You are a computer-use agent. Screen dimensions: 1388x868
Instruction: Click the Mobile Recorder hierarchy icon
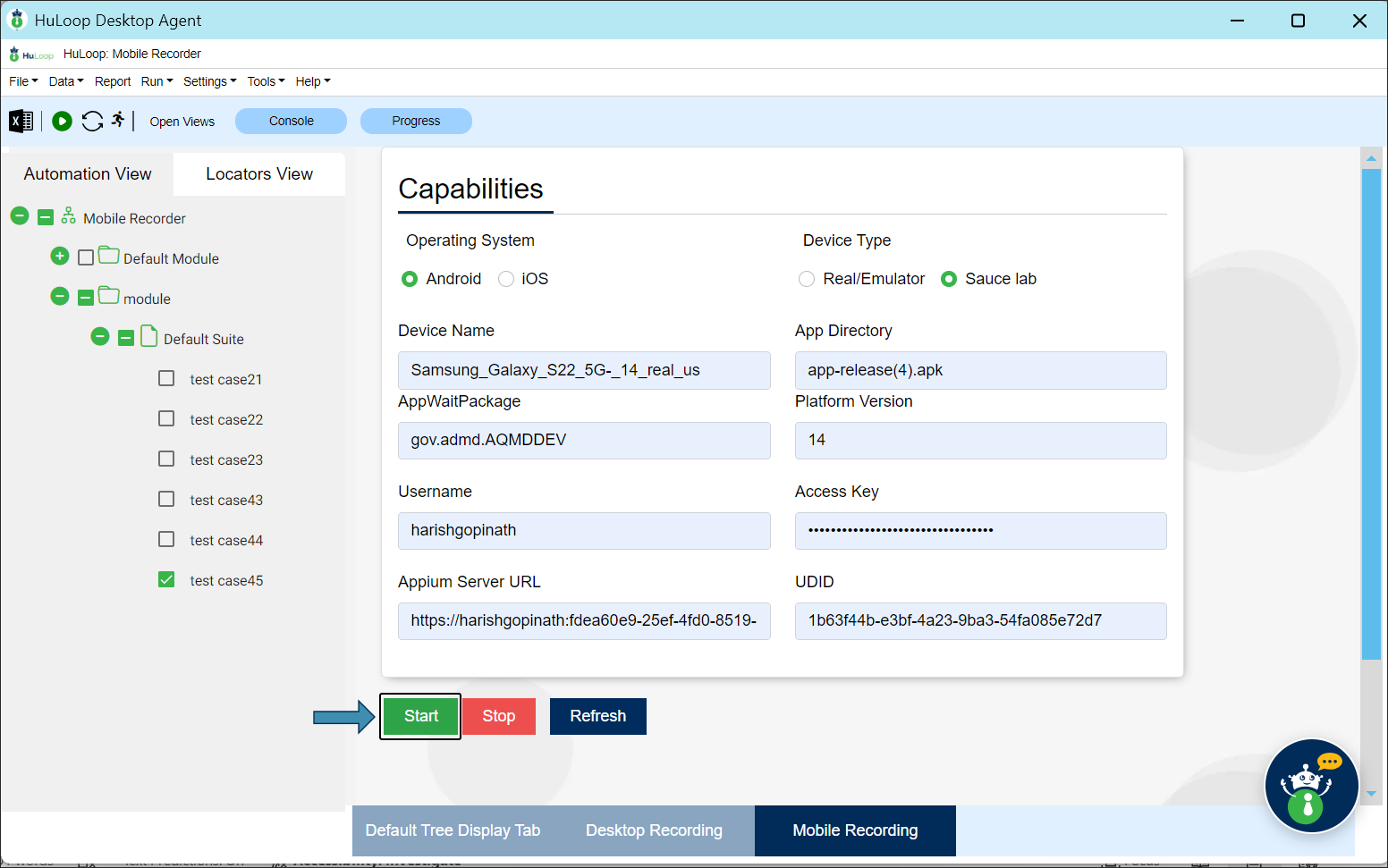68,216
